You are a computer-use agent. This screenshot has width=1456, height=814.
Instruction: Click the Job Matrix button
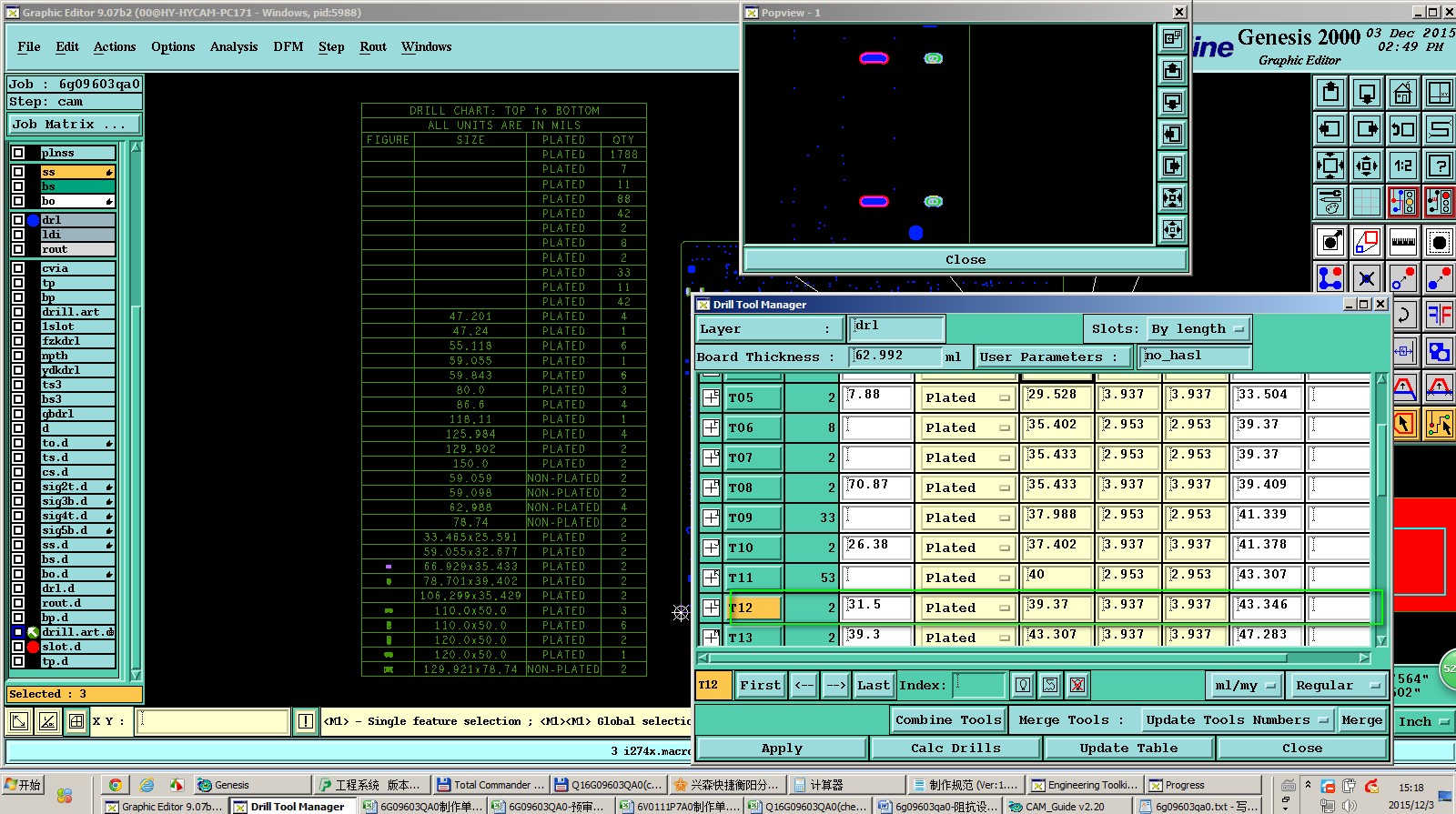pyautogui.click(x=75, y=124)
